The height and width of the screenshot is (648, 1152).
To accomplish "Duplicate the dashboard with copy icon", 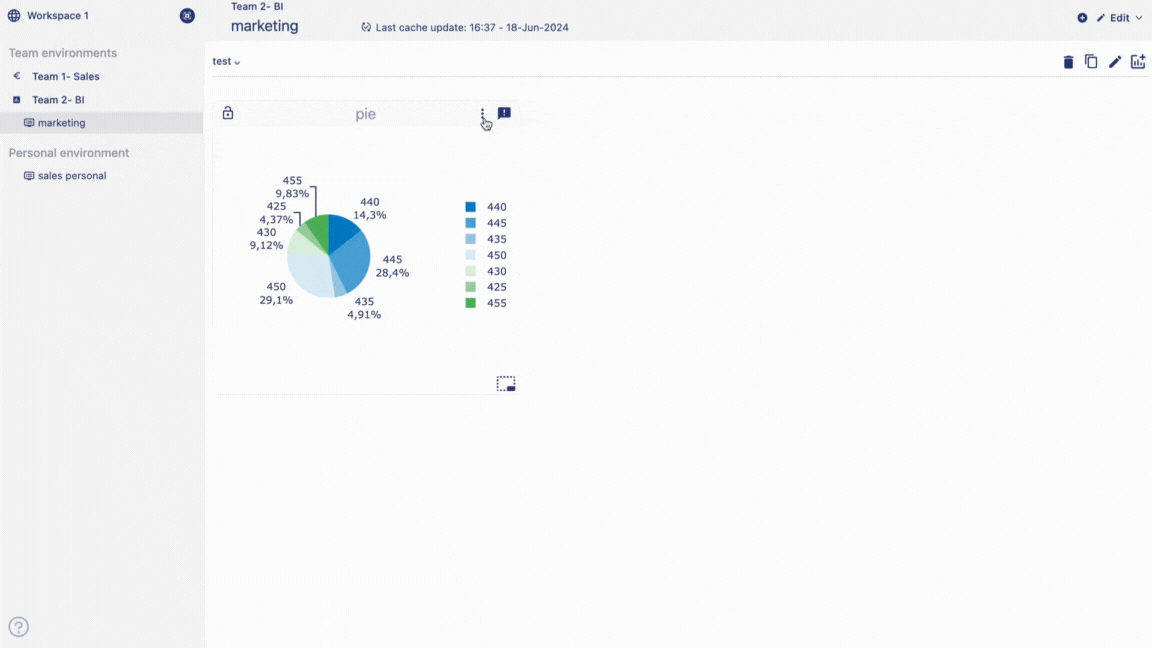I will (x=1091, y=62).
